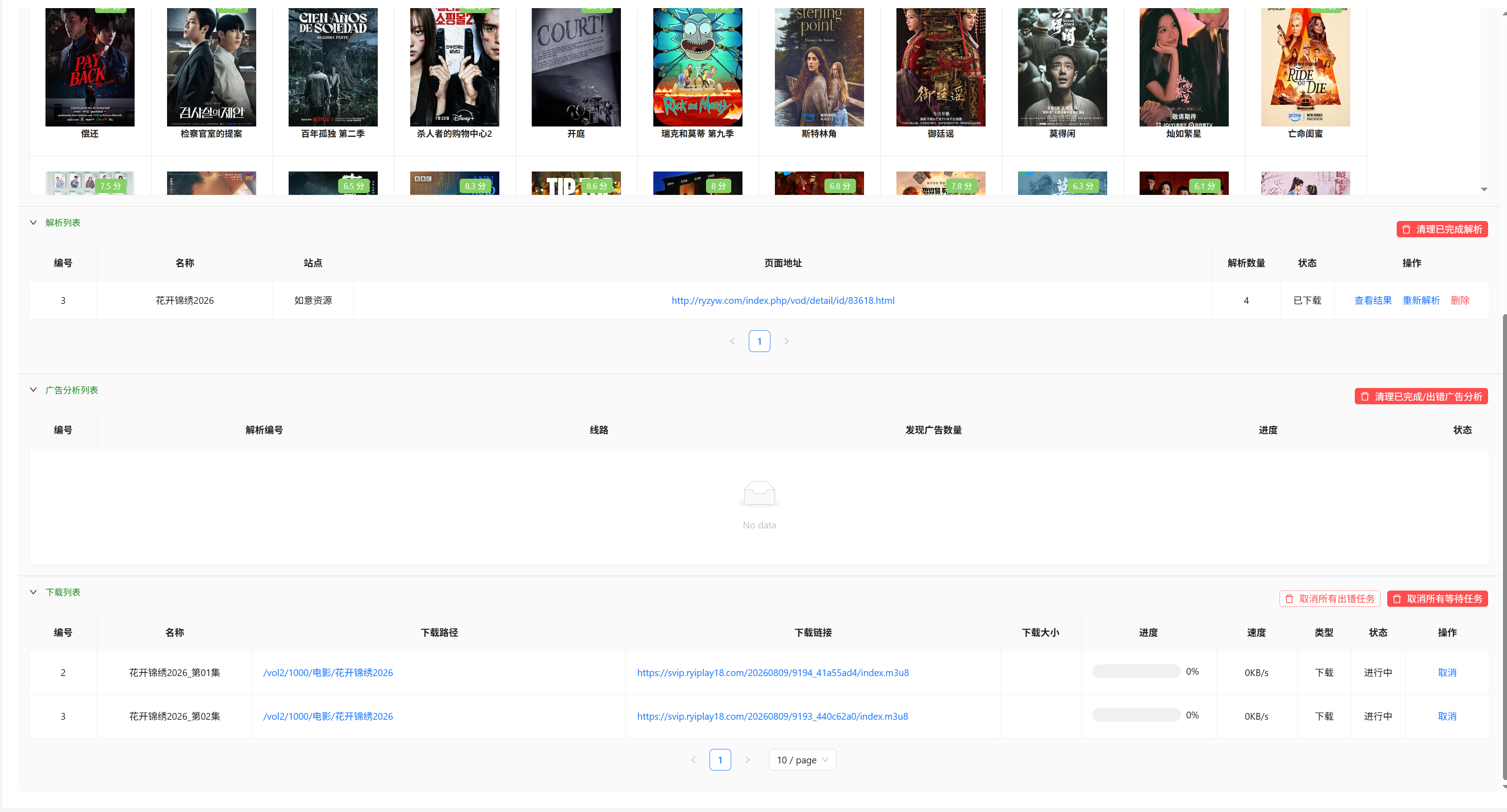1507x812 pixels.
Task: Click 清理已完成/出错广告分析 button
Action: pos(1421,397)
